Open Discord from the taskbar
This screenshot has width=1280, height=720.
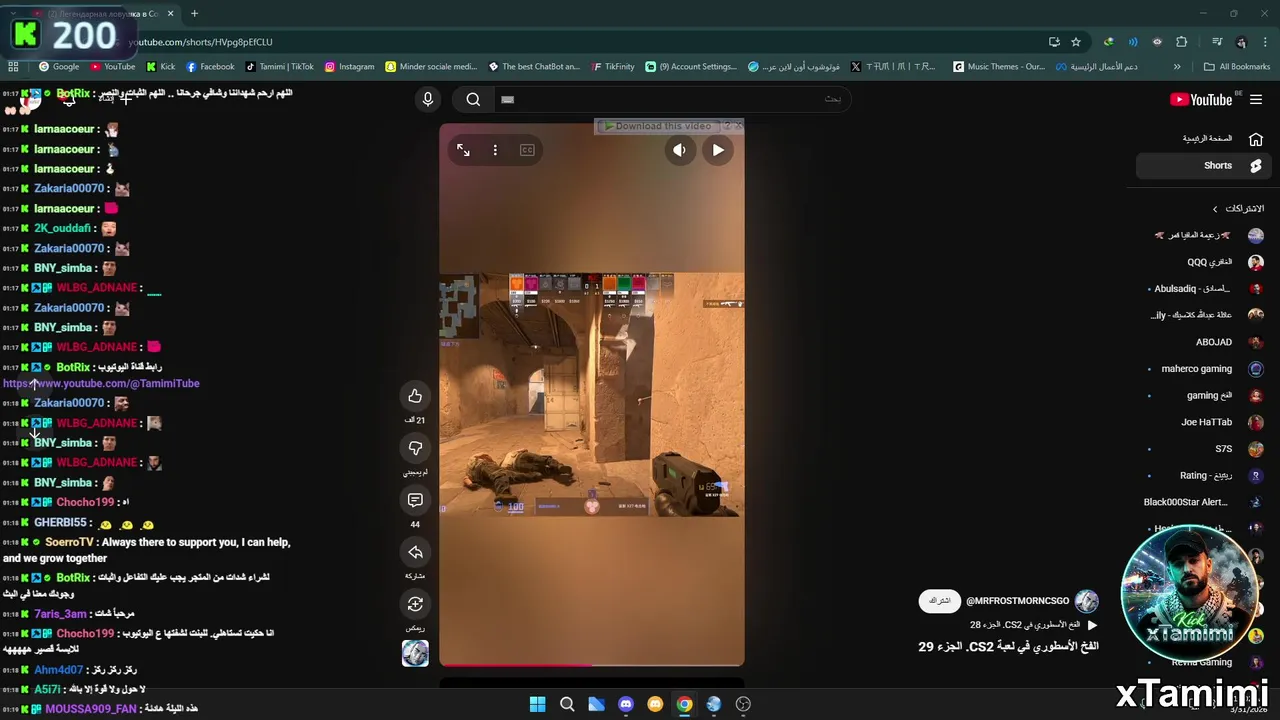coord(626,704)
